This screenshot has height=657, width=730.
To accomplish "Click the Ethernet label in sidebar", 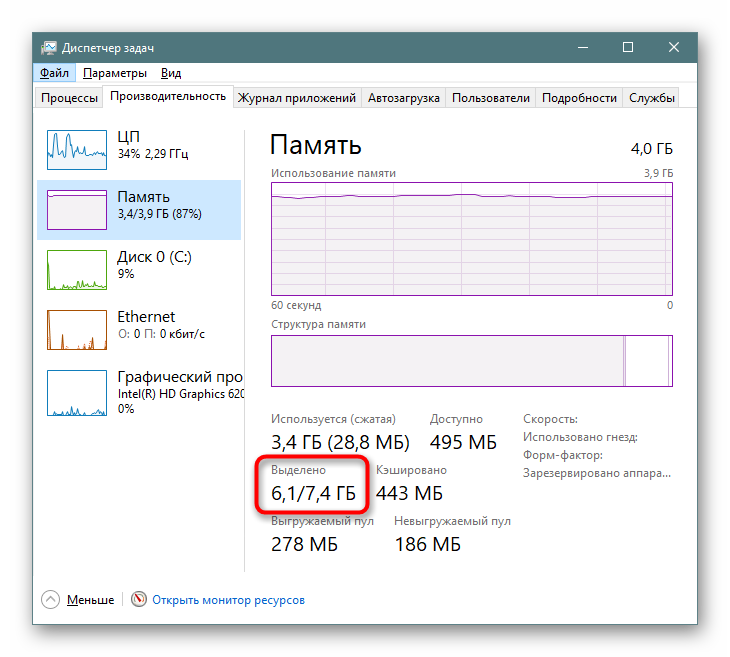I will click(146, 317).
